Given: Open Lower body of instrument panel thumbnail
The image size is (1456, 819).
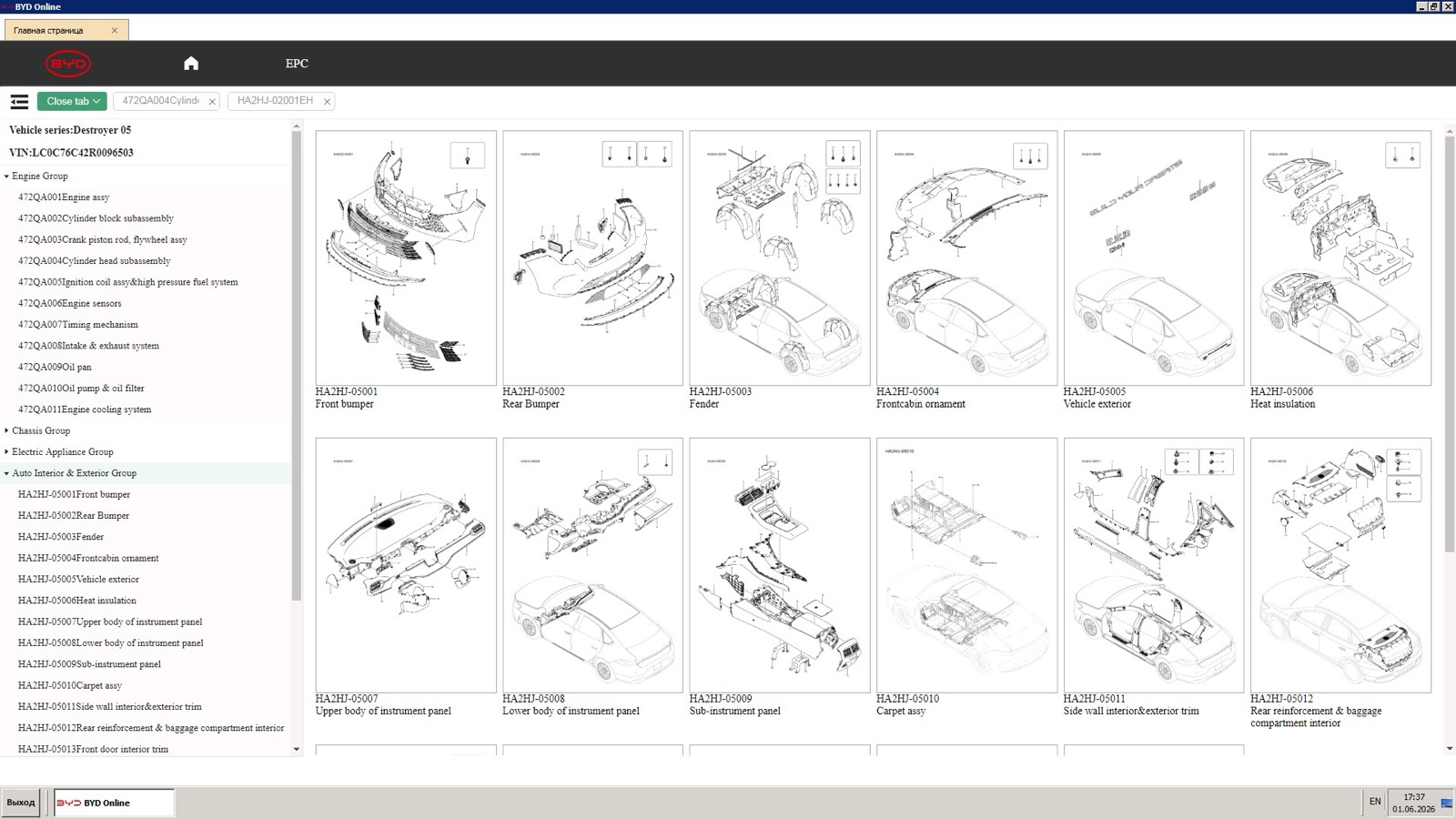Looking at the screenshot, I should coord(592,565).
